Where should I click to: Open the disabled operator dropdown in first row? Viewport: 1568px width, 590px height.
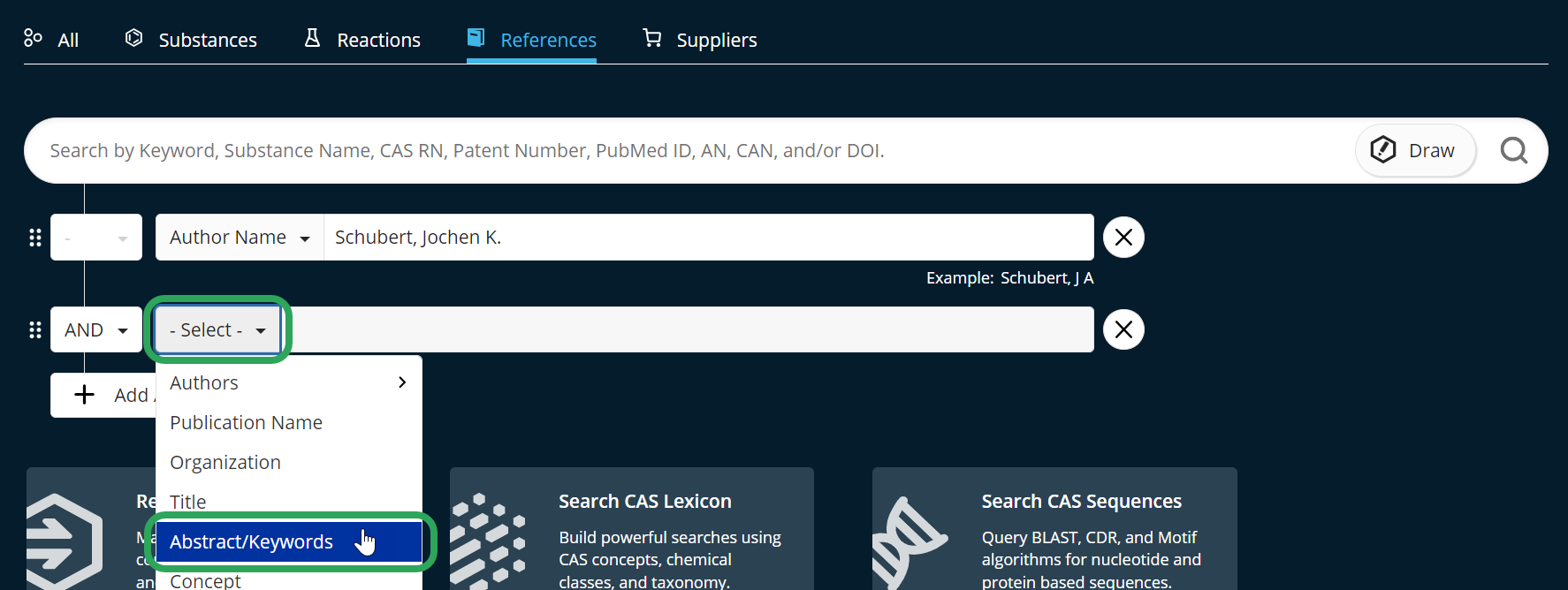96,238
